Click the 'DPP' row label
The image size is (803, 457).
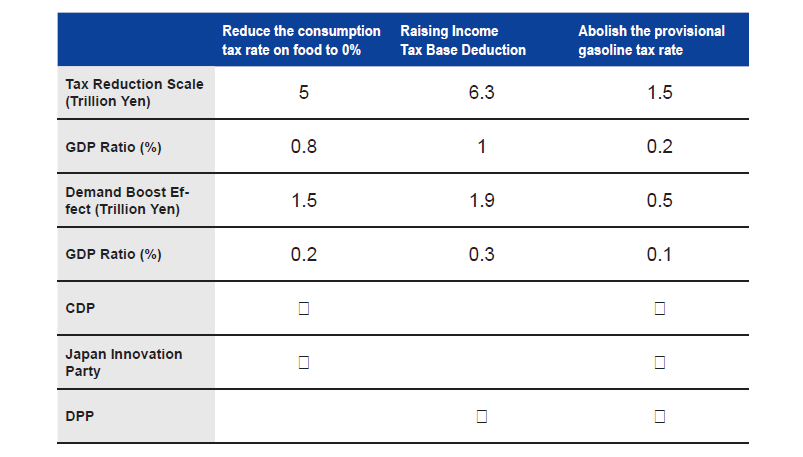(x=79, y=416)
